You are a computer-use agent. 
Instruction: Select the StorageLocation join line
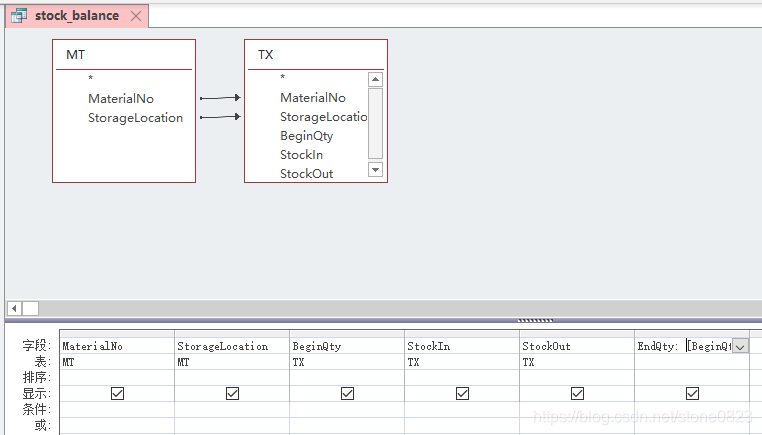[220, 117]
